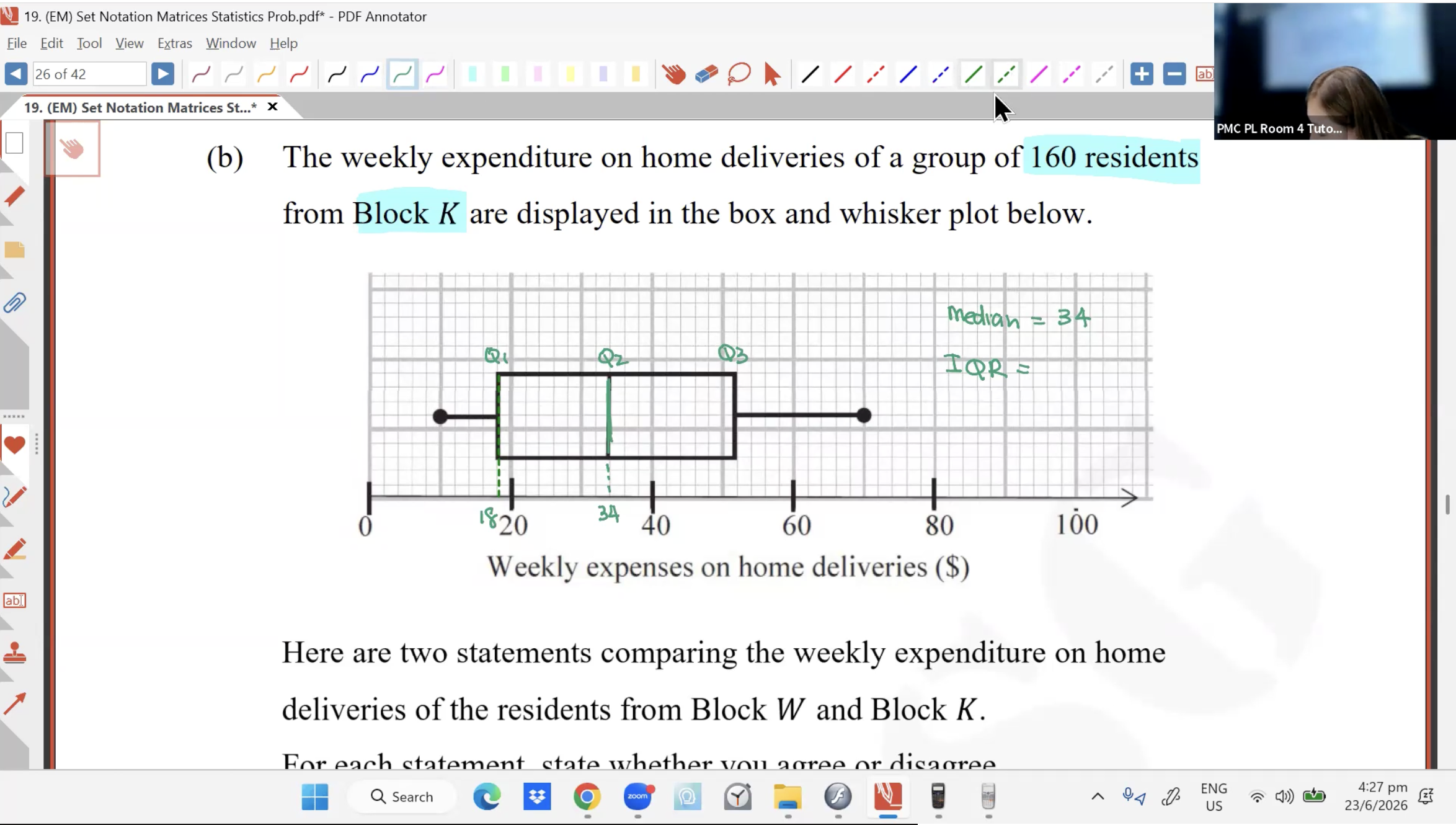Switch to the '19. (EM) Set Notation Matrices' tab
Image resolution: width=1456 pixels, height=825 pixels.
coord(140,107)
